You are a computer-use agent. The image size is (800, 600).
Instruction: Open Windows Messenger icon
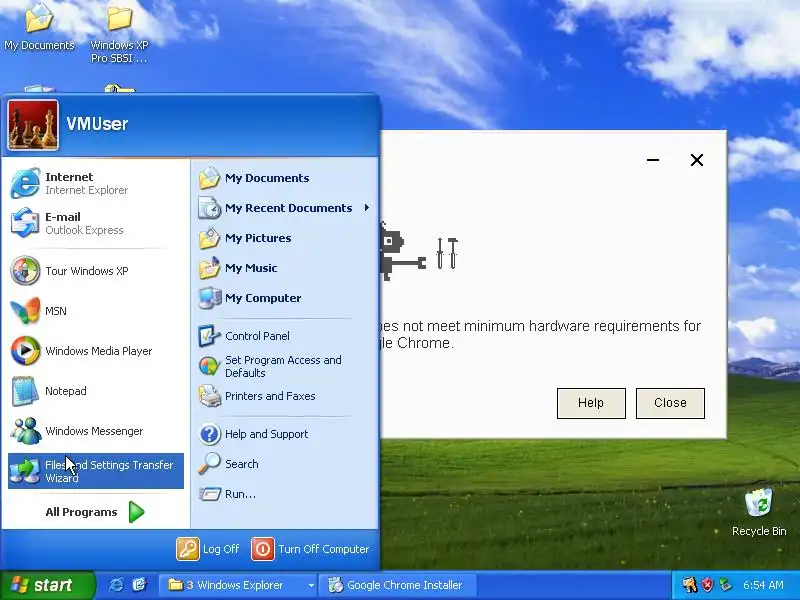click(x=24, y=431)
